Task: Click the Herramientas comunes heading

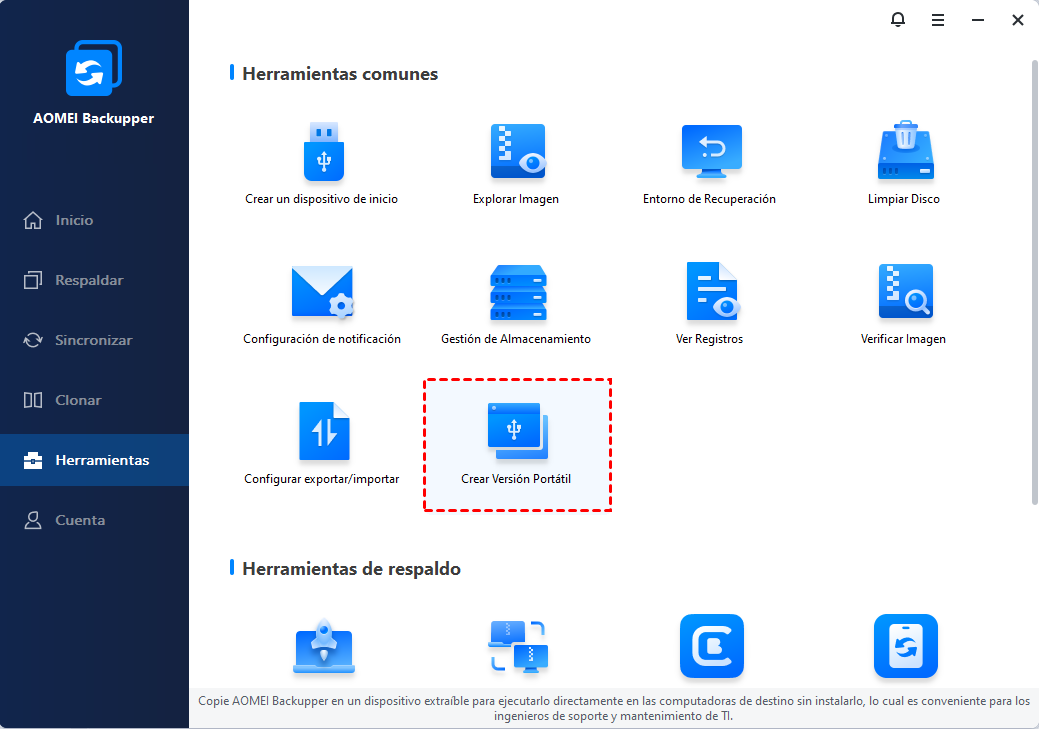Action: 340,74
